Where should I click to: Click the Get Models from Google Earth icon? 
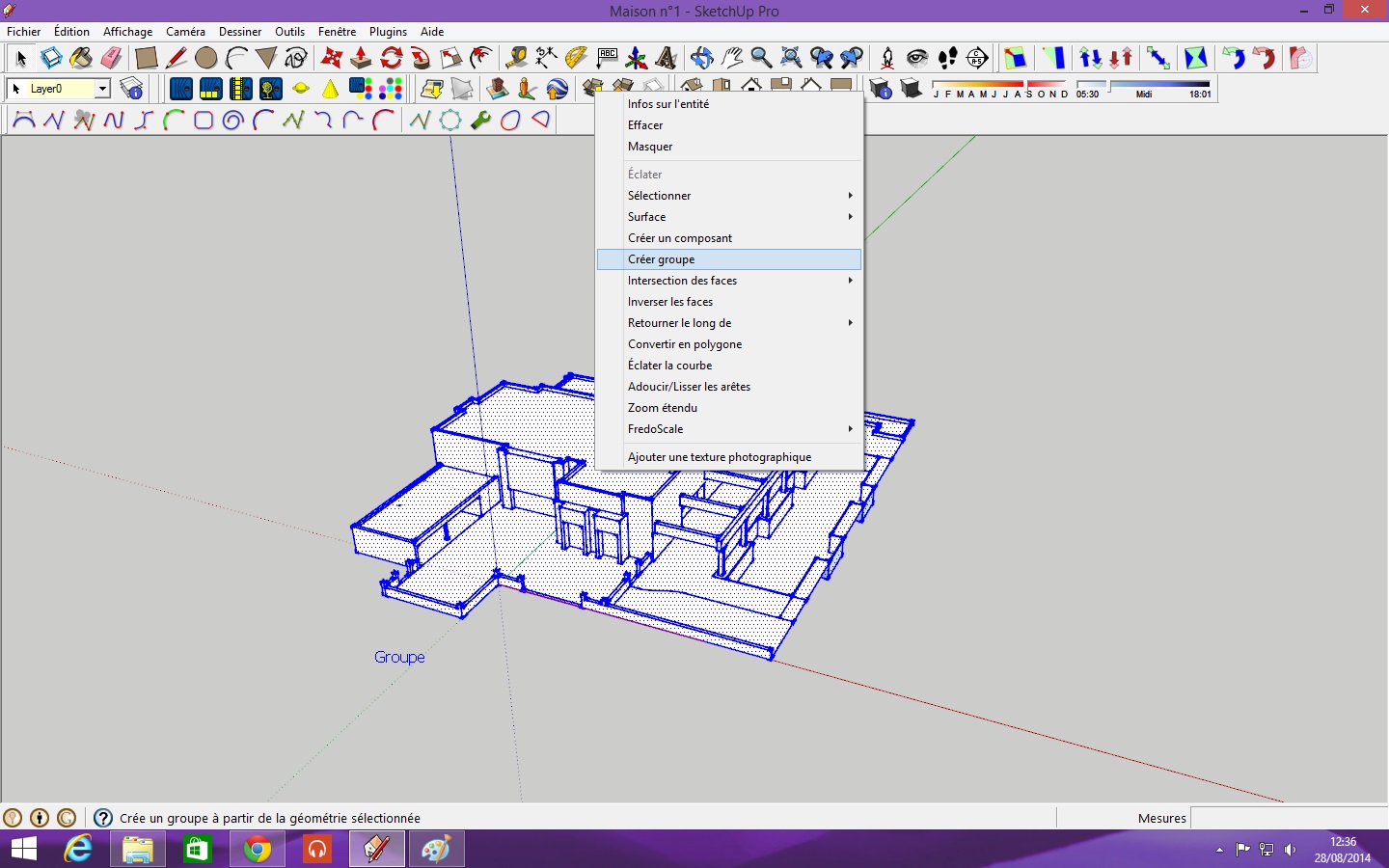[558, 89]
